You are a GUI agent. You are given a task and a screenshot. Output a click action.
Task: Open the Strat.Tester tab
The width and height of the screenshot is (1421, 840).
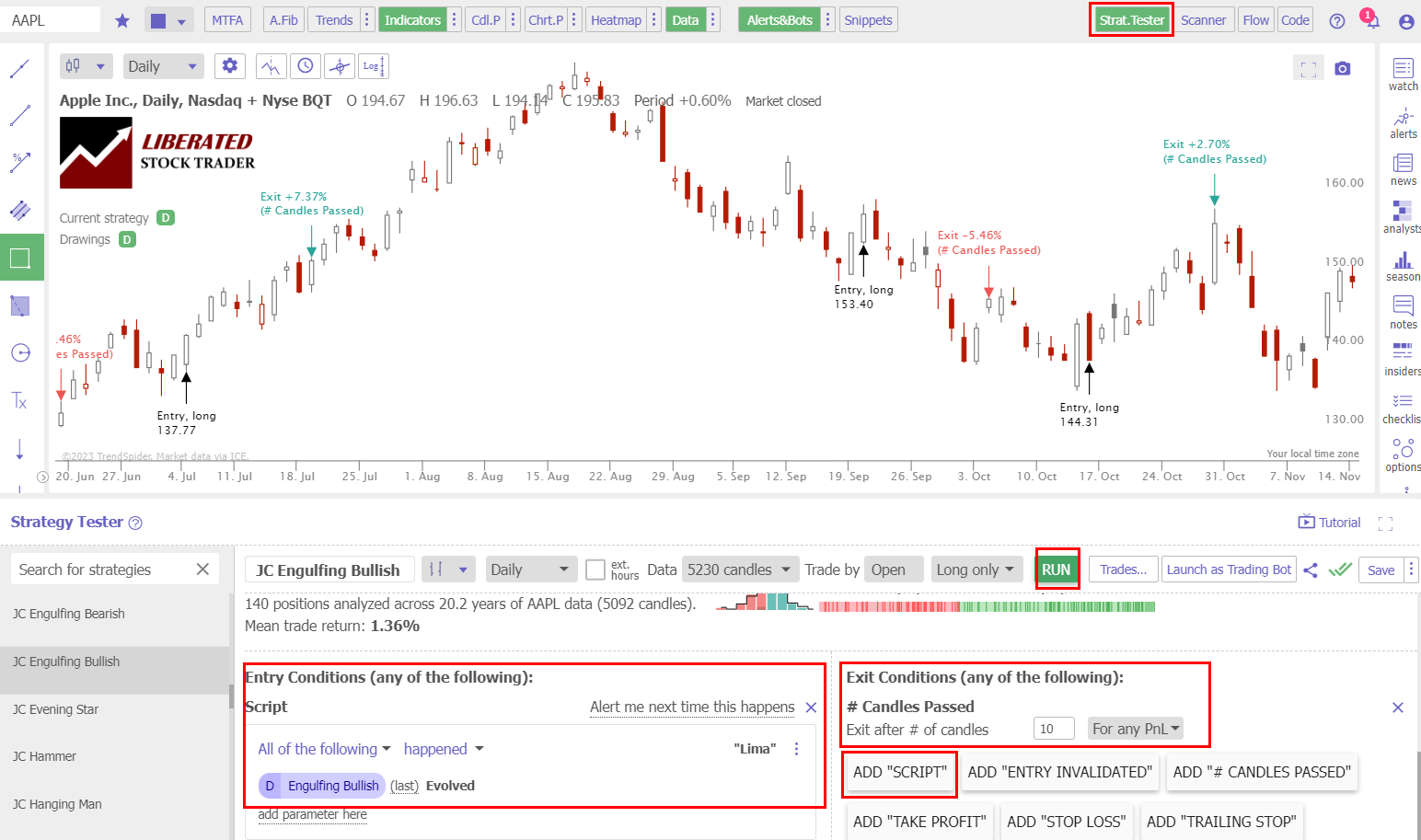1131,18
